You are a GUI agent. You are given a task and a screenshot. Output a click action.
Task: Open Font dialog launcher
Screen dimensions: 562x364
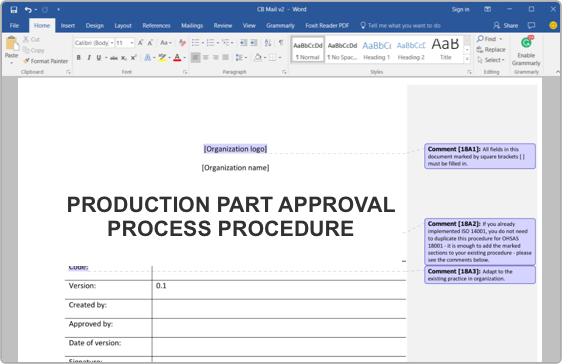coord(185,72)
